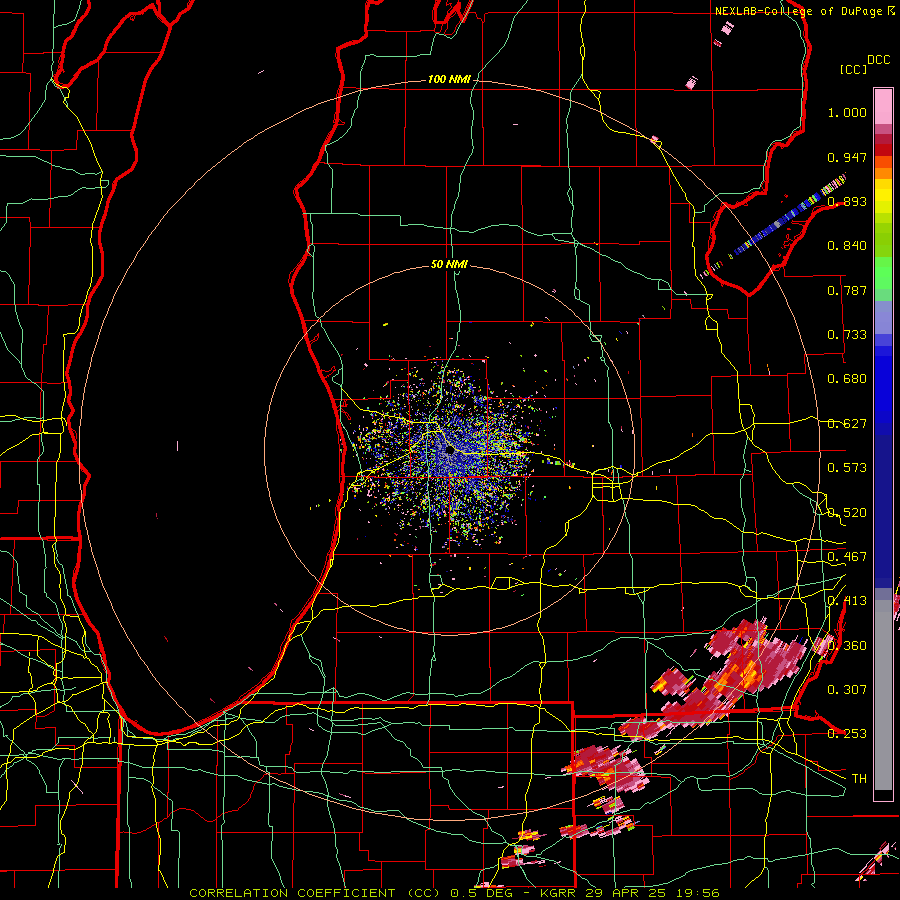Click the dark navy segment of the color bar
The image size is (900, 900).
(x=883, y=511)
